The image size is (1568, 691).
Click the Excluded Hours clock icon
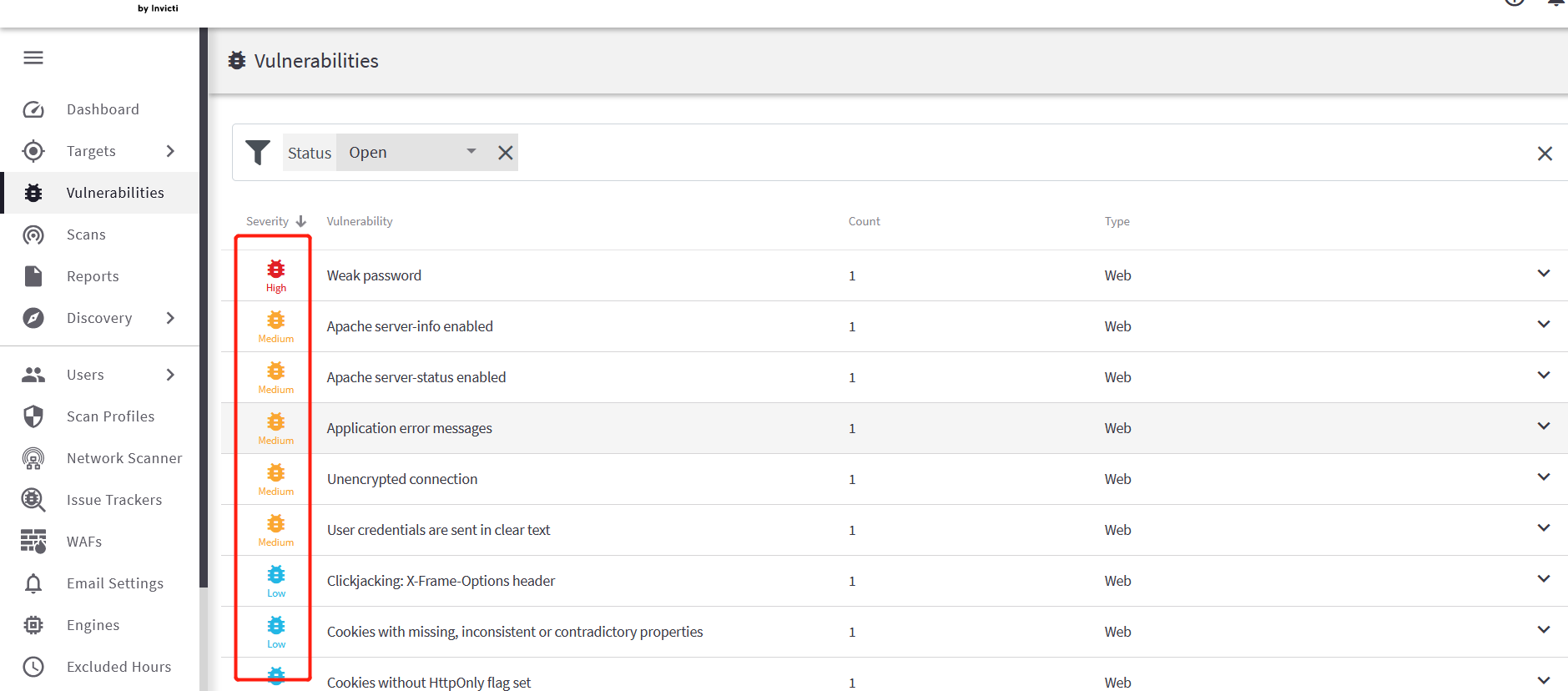coord(33,667)
